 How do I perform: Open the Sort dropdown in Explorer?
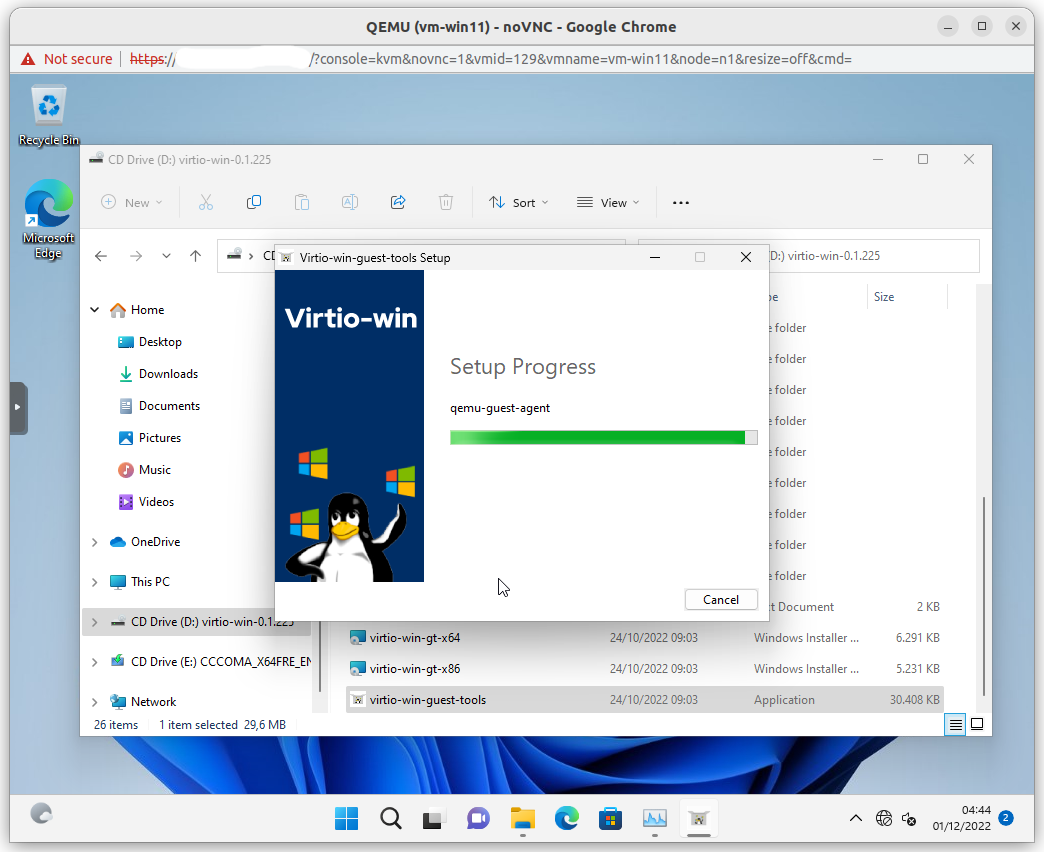(x=518, y=202)
